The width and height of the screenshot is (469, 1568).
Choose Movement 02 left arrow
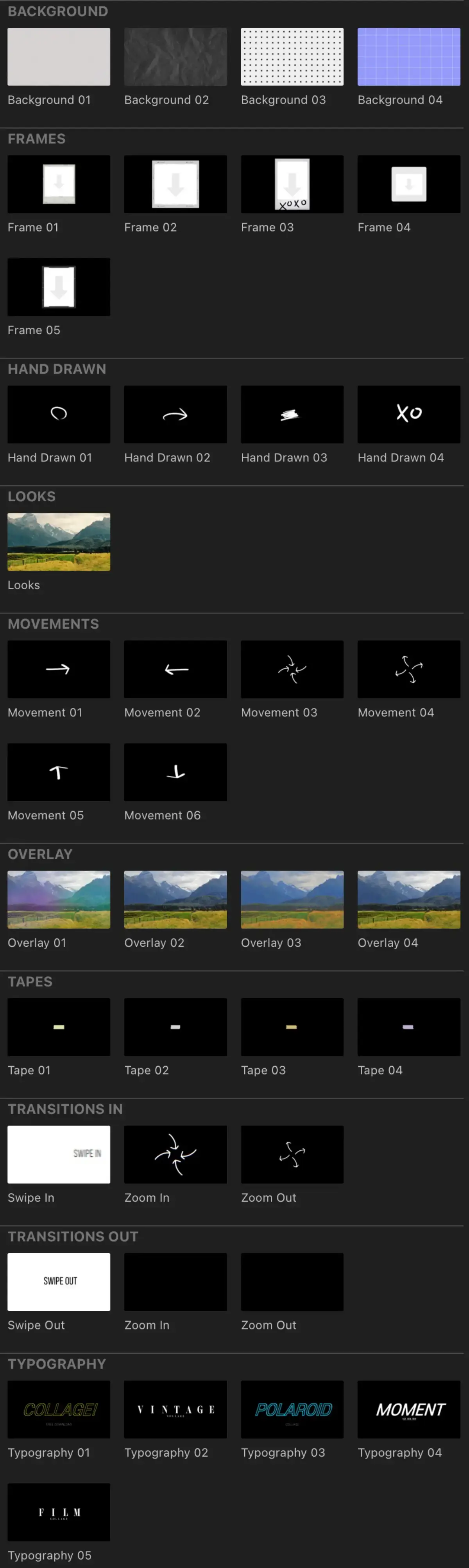175,669
